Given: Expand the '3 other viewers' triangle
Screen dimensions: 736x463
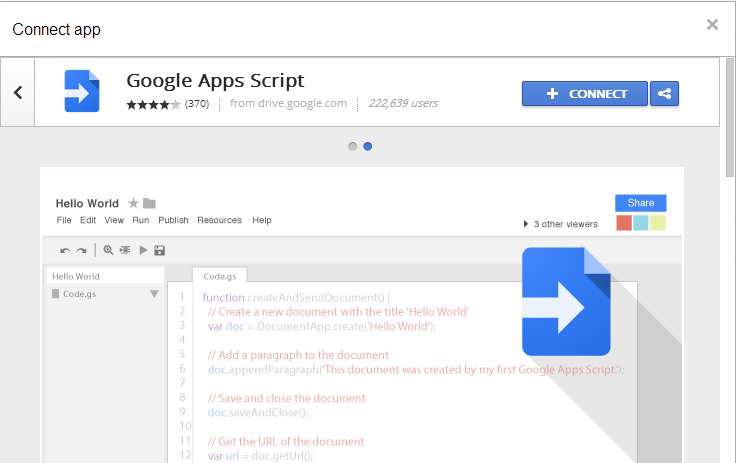Looking at the screenshot, I should (x=526, y=224).
